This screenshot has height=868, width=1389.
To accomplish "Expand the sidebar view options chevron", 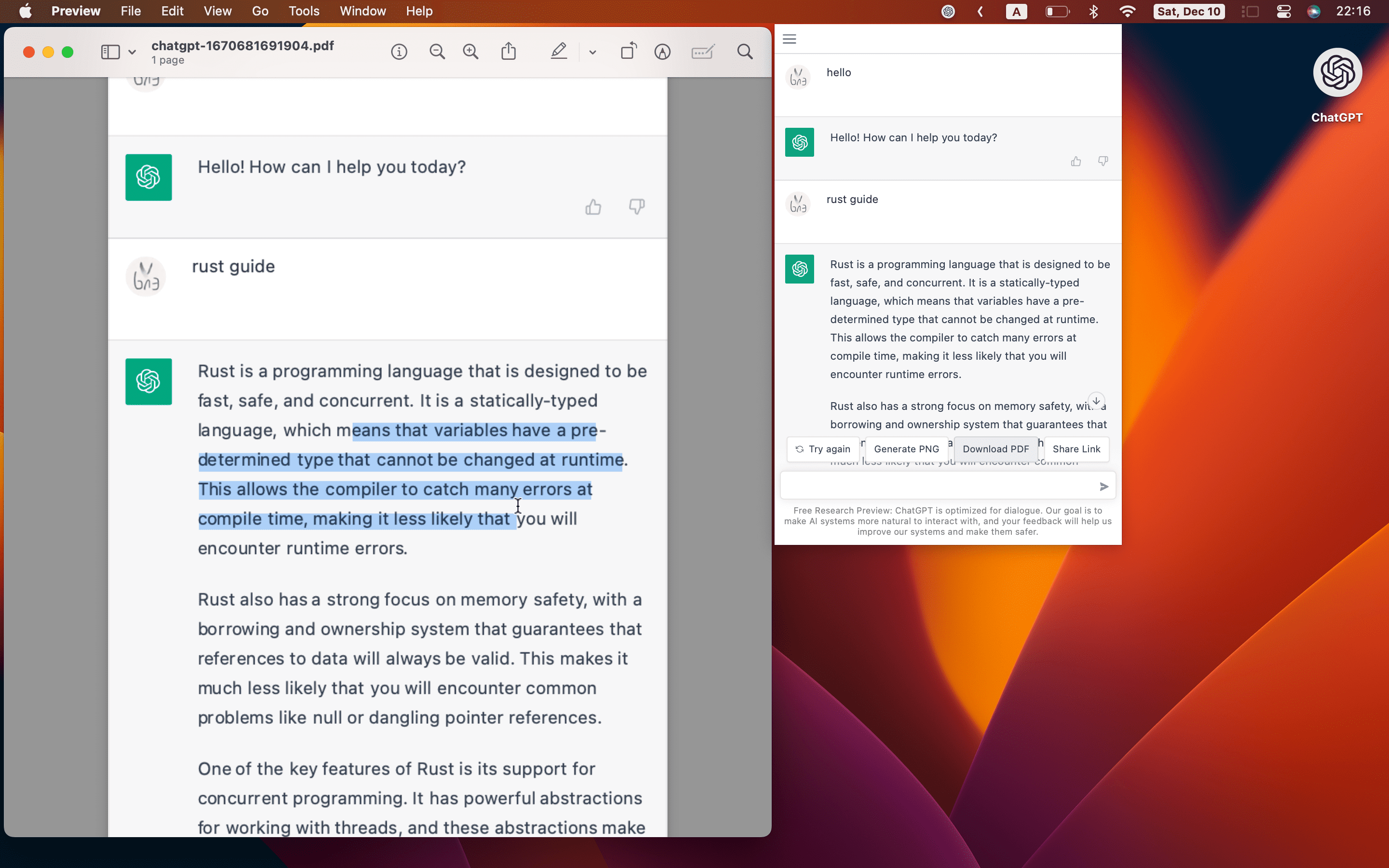I will 132,52.
